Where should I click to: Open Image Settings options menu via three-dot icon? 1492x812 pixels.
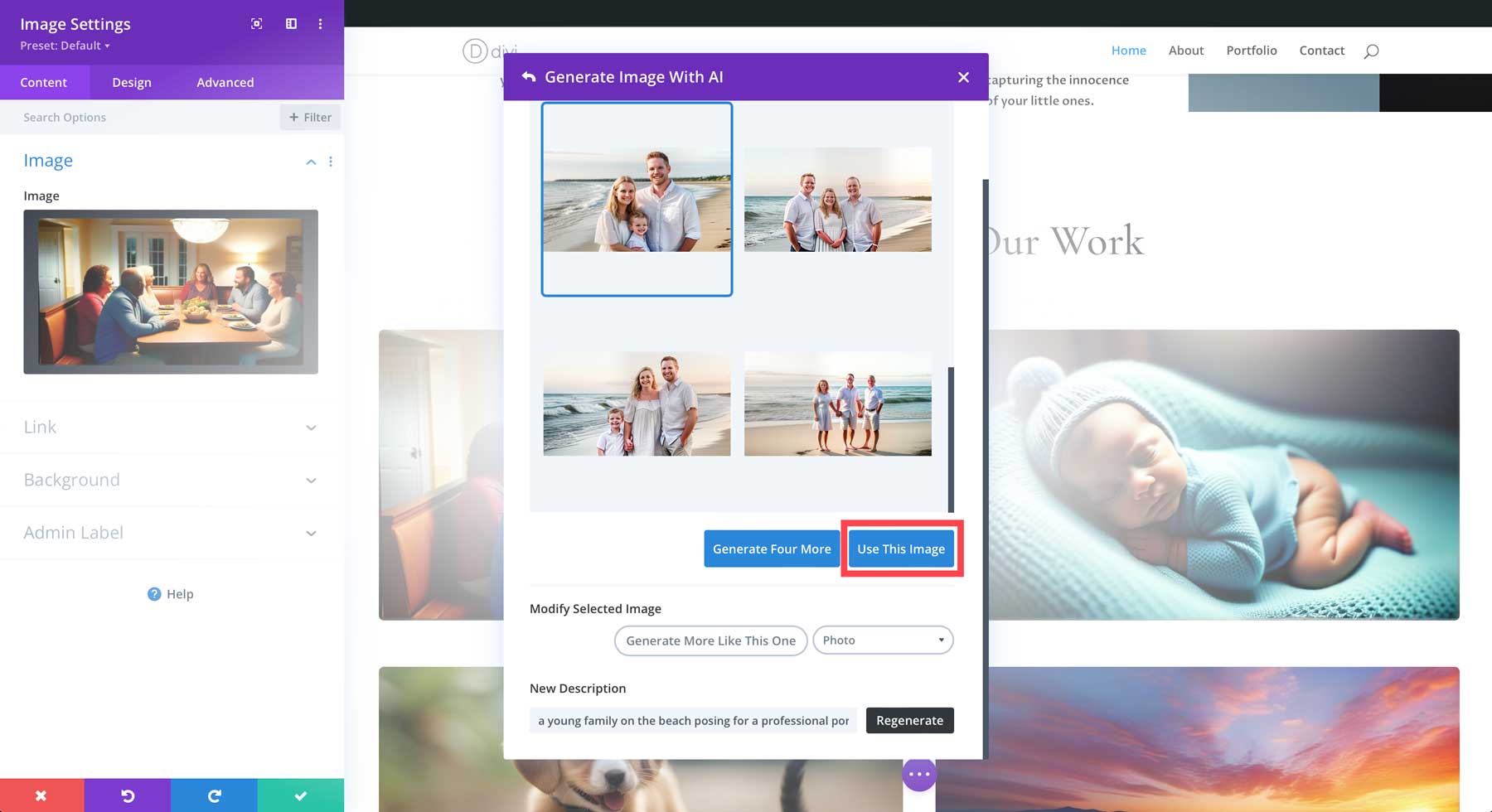coord(320,24)
